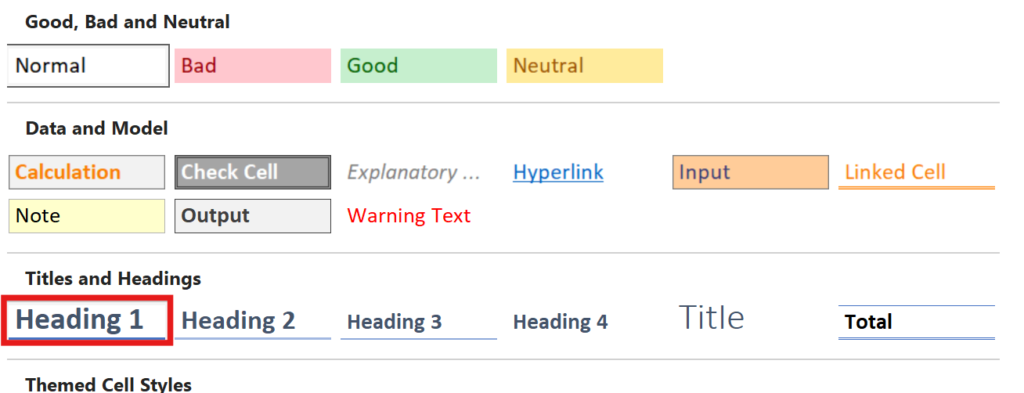1024x393 pixels.
Task: Apply the Check Cell style
Action: (253, 172)
